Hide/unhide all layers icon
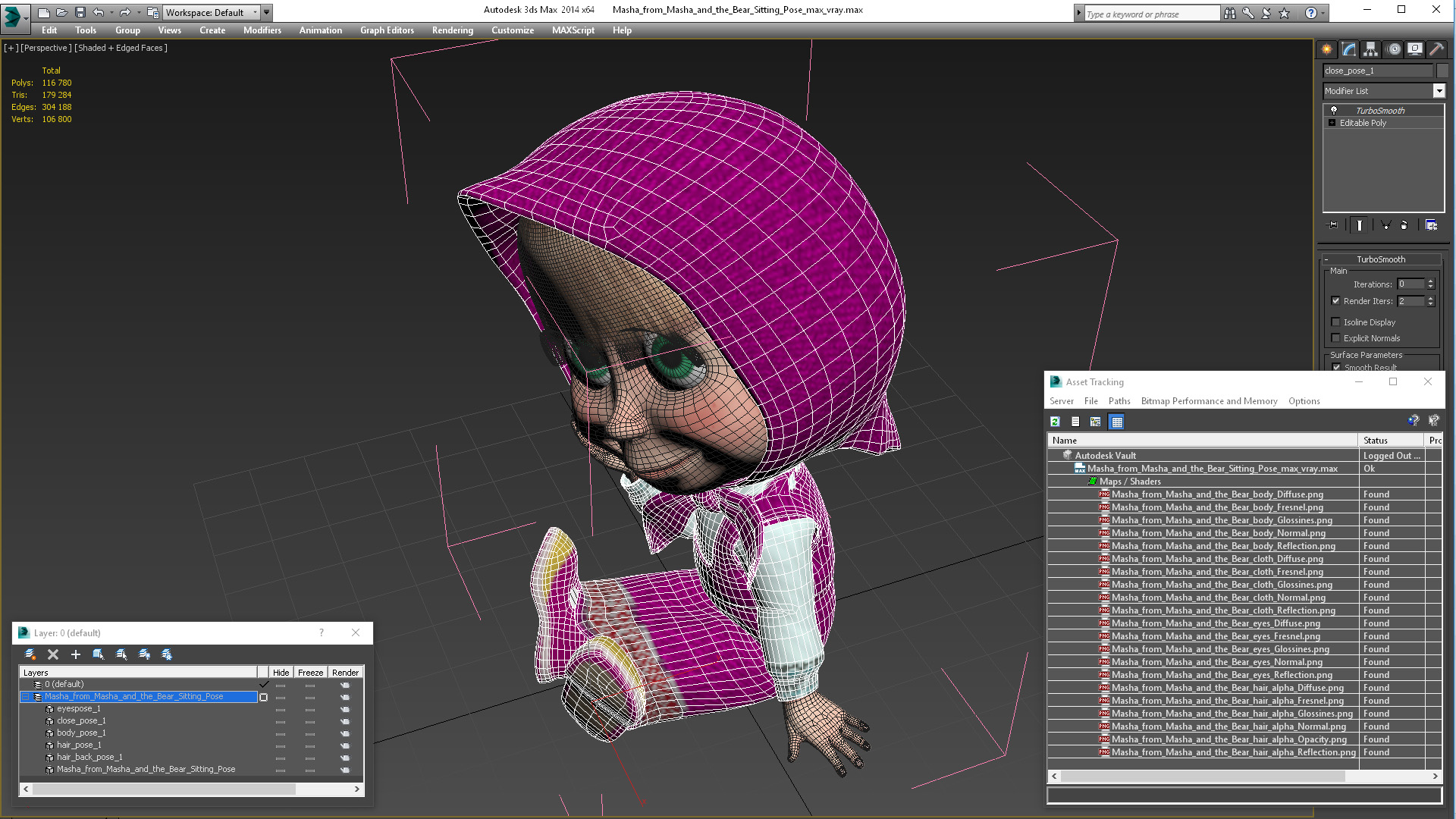This screenshot has height=819, width=1456. pos(144,654)
